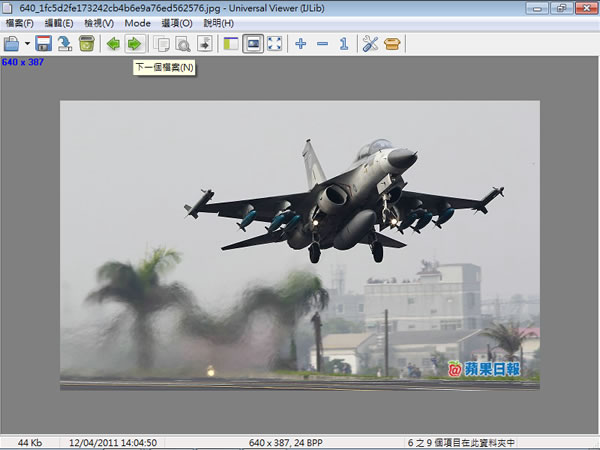Screen dimensions: 600x450
Task: Expand the open file dropdown arrow
Action: pos(27,44)
